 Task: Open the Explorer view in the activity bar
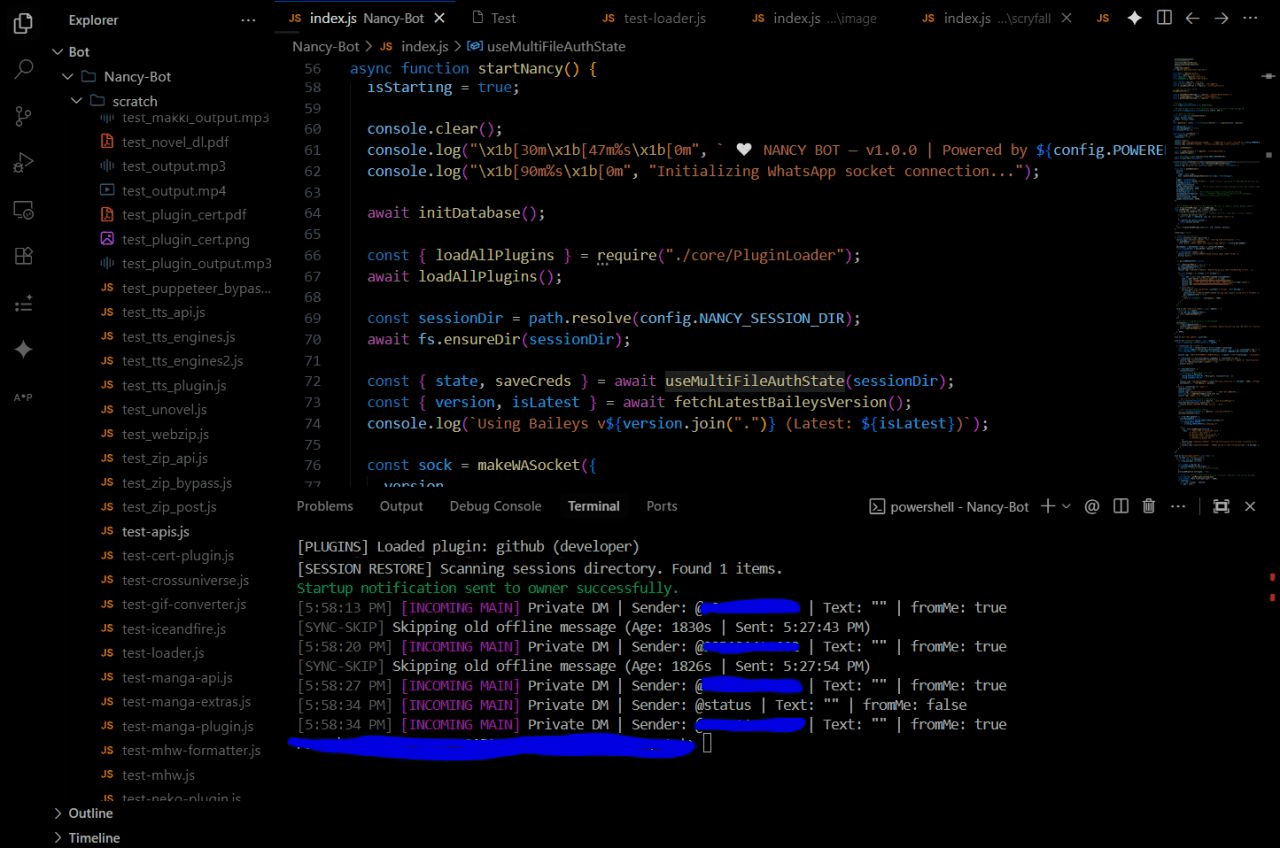23,24
